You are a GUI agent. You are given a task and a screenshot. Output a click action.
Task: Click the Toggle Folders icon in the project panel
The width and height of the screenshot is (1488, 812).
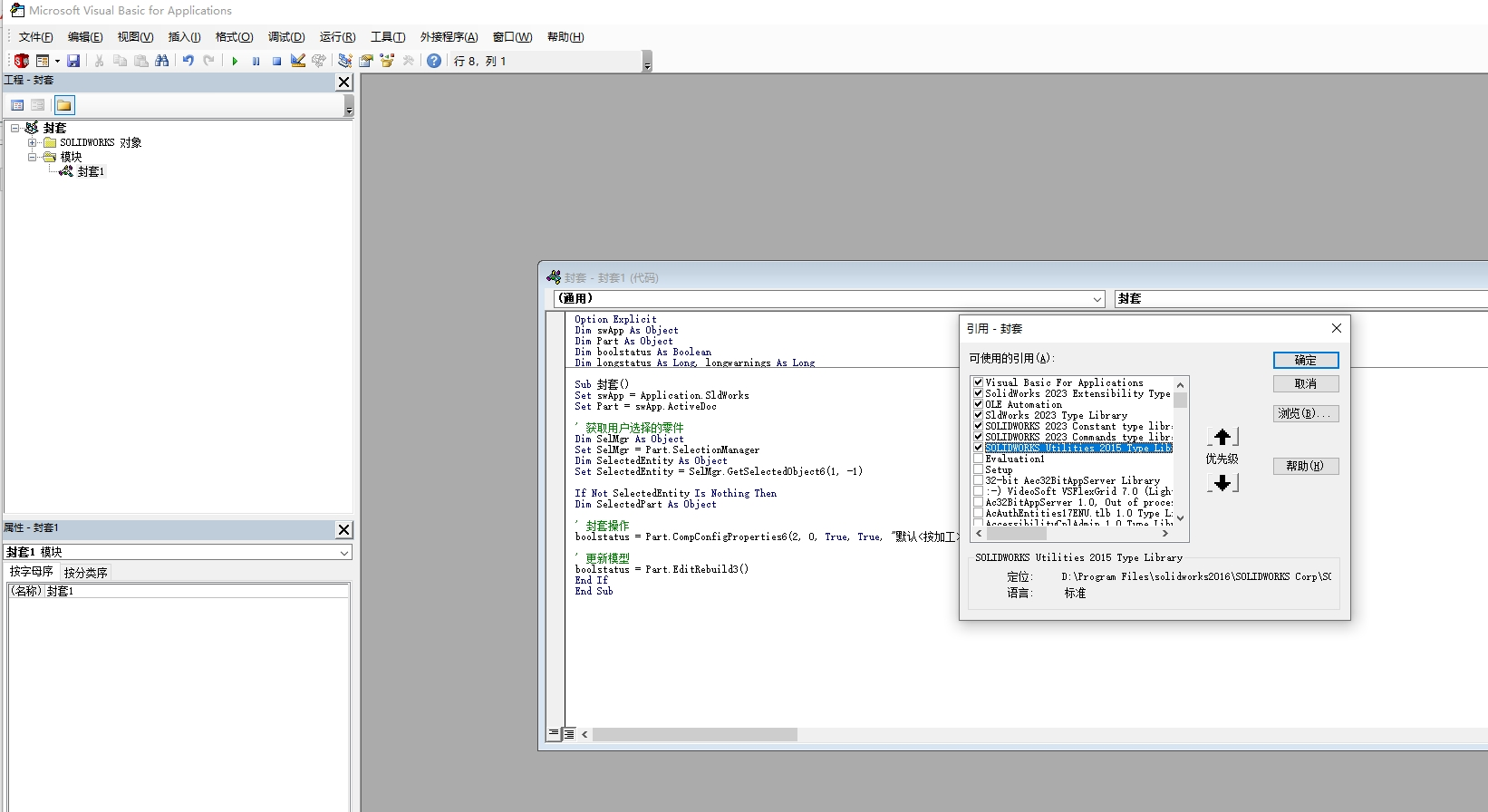click(x=63, y=105)
